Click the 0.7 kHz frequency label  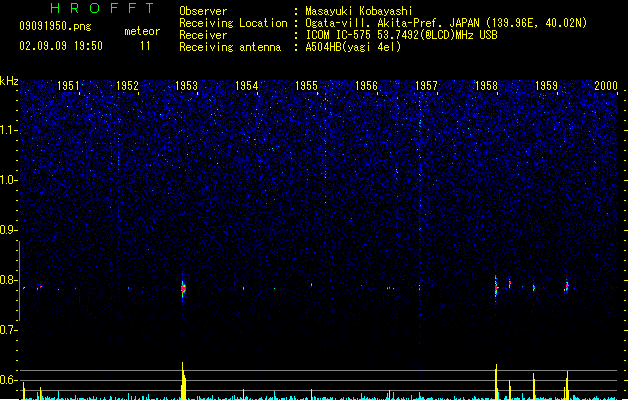[8, 330]
